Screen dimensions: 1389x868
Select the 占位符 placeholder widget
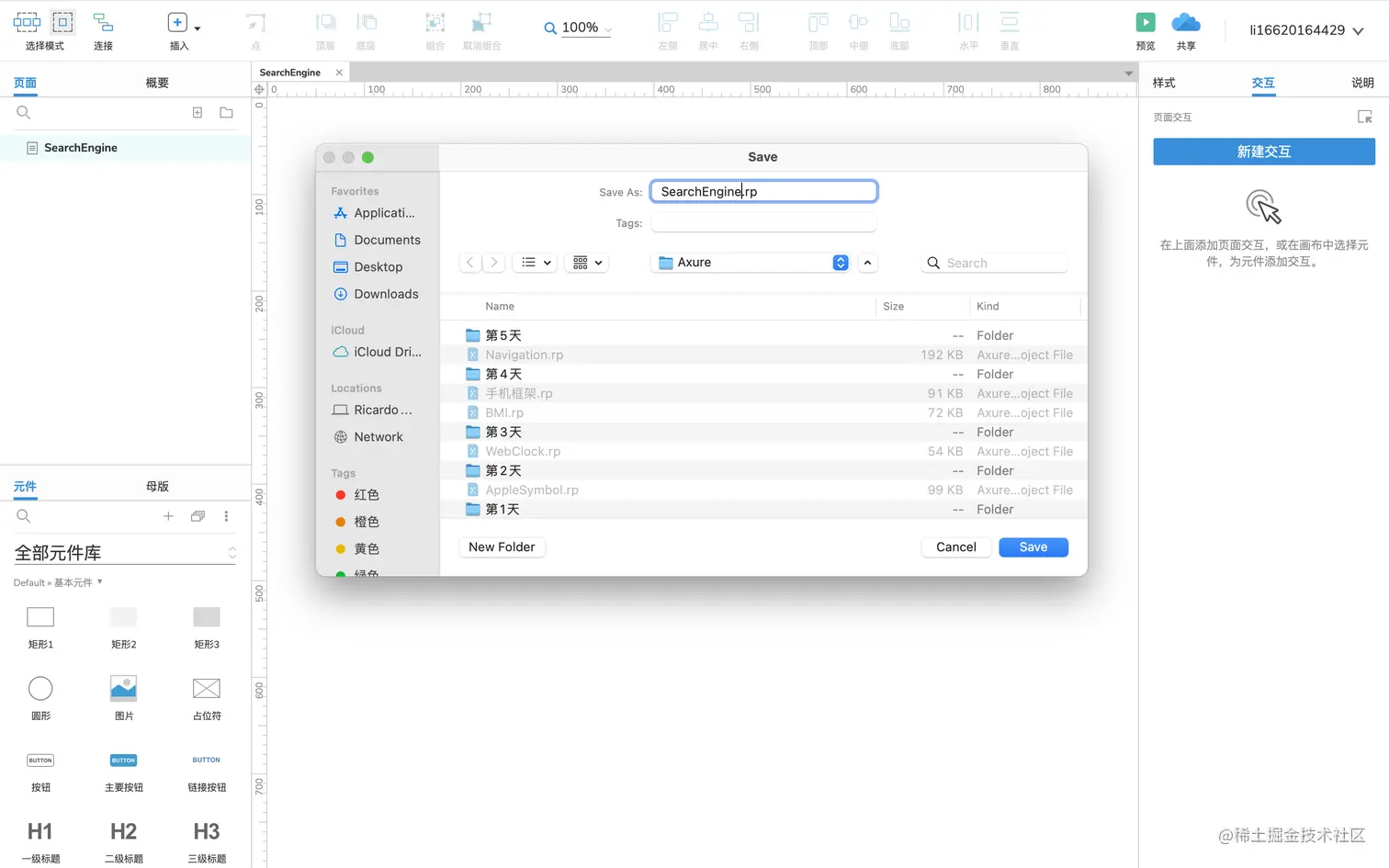coord(207,698)
